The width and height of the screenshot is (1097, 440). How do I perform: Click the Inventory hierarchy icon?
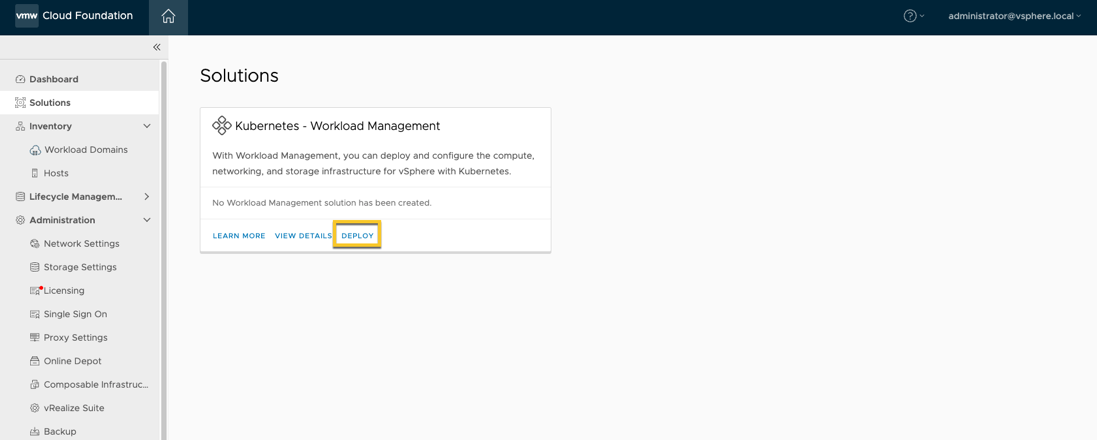coord(20,126)
